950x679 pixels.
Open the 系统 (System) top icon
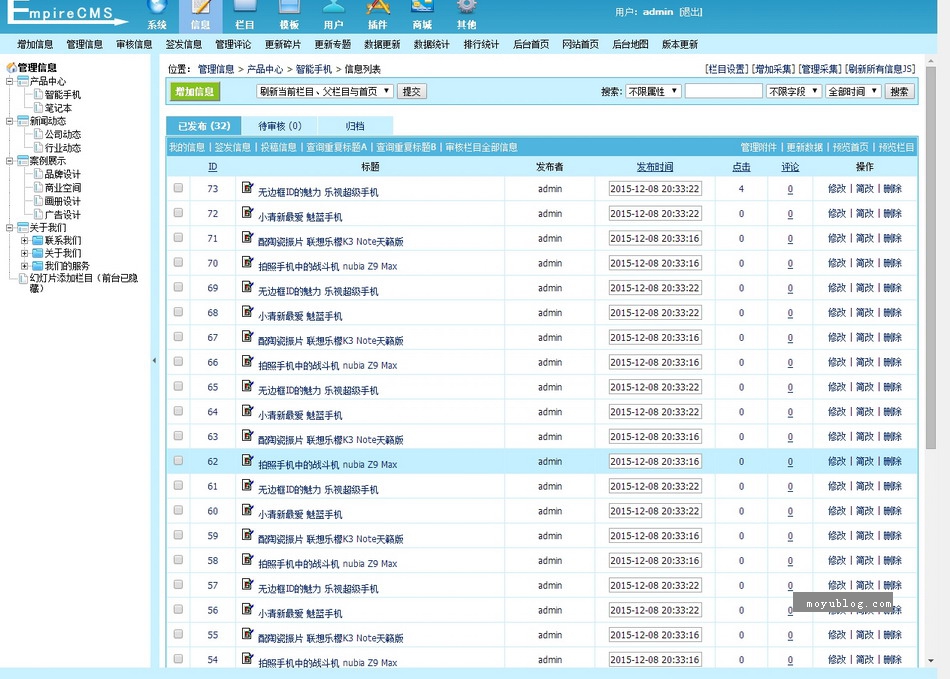157,14
